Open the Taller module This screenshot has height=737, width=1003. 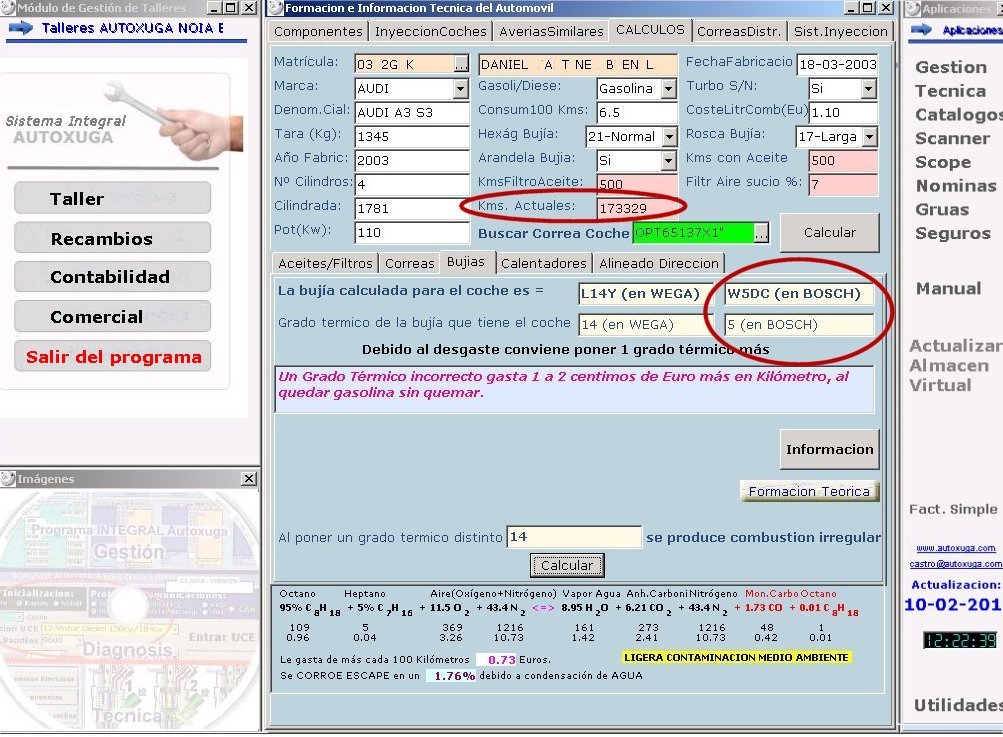[113, 198]
